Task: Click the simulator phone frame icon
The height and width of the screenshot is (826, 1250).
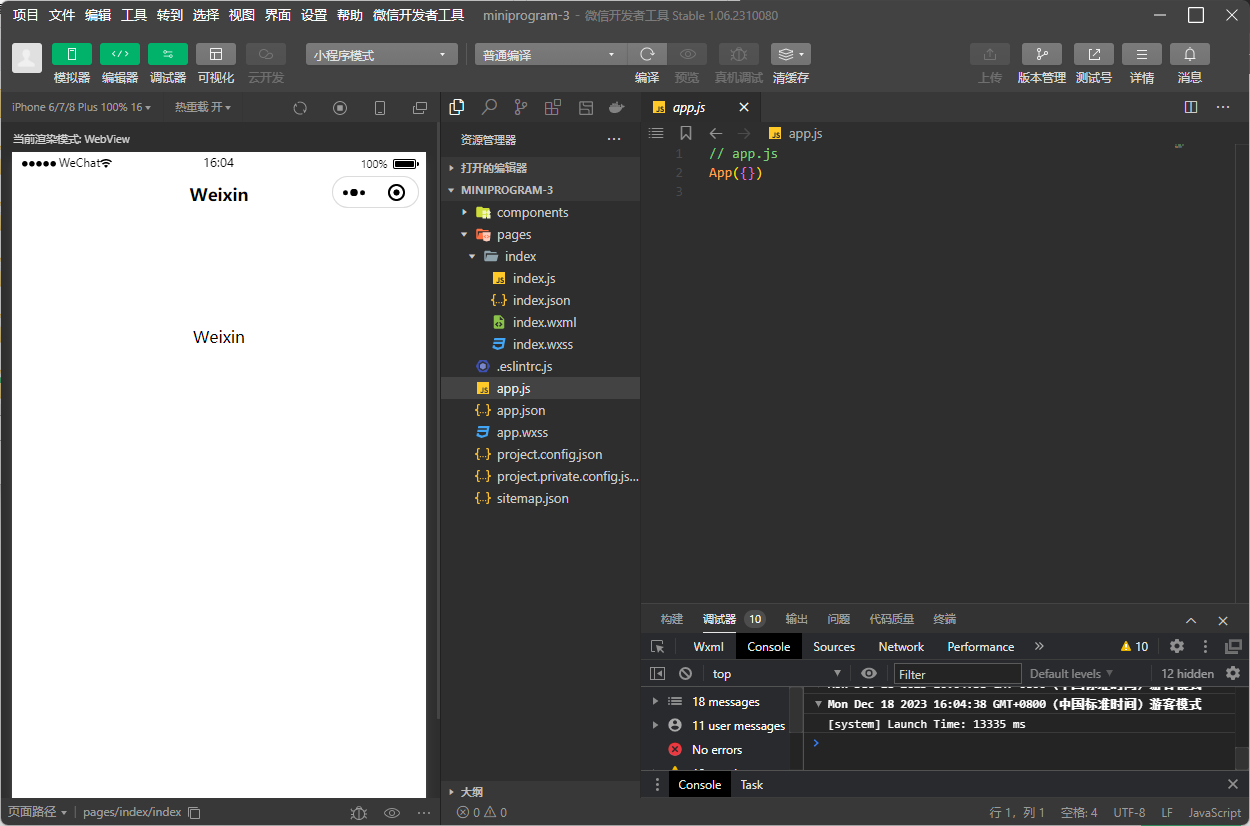Action: (380, 108)
